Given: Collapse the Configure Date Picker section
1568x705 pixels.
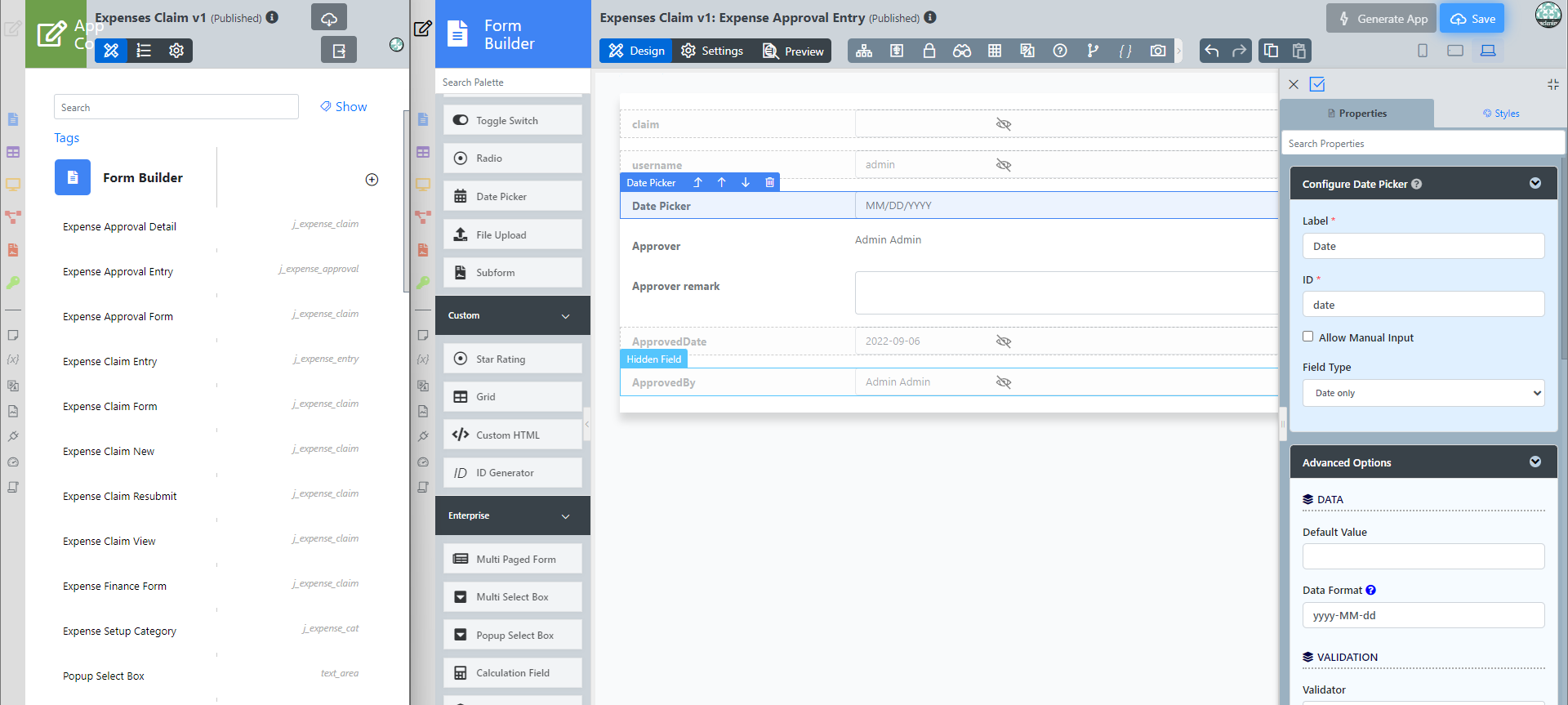Looking at the screenshot, I should click(1535, 183).
